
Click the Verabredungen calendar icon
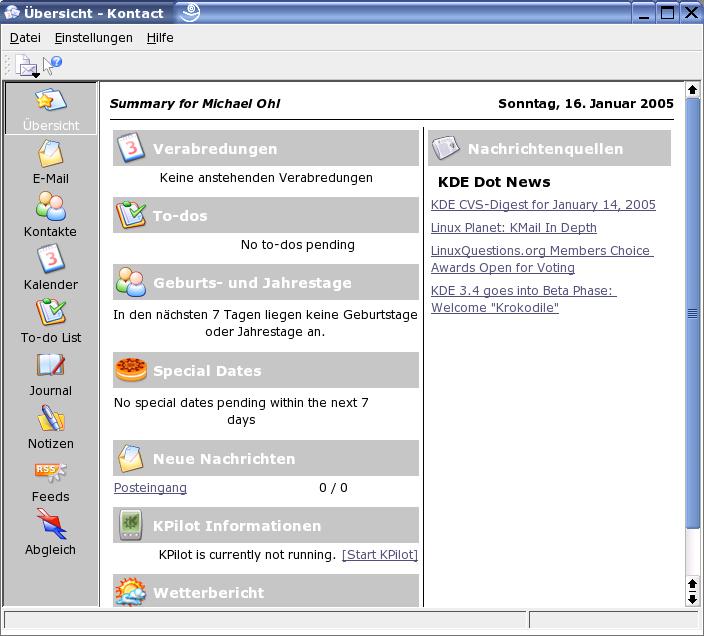point(130,148)
